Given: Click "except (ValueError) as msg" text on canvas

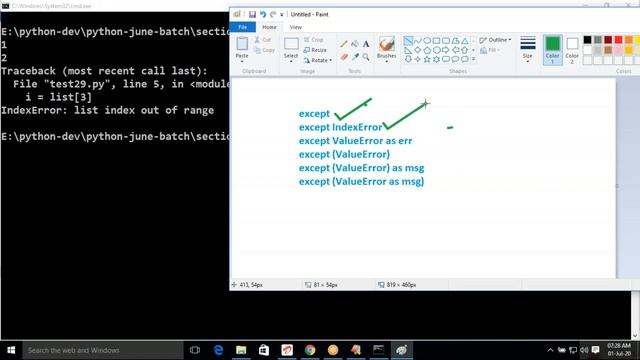Looking at the screenshot, I should pyautogui.click(x=361, y=168).
